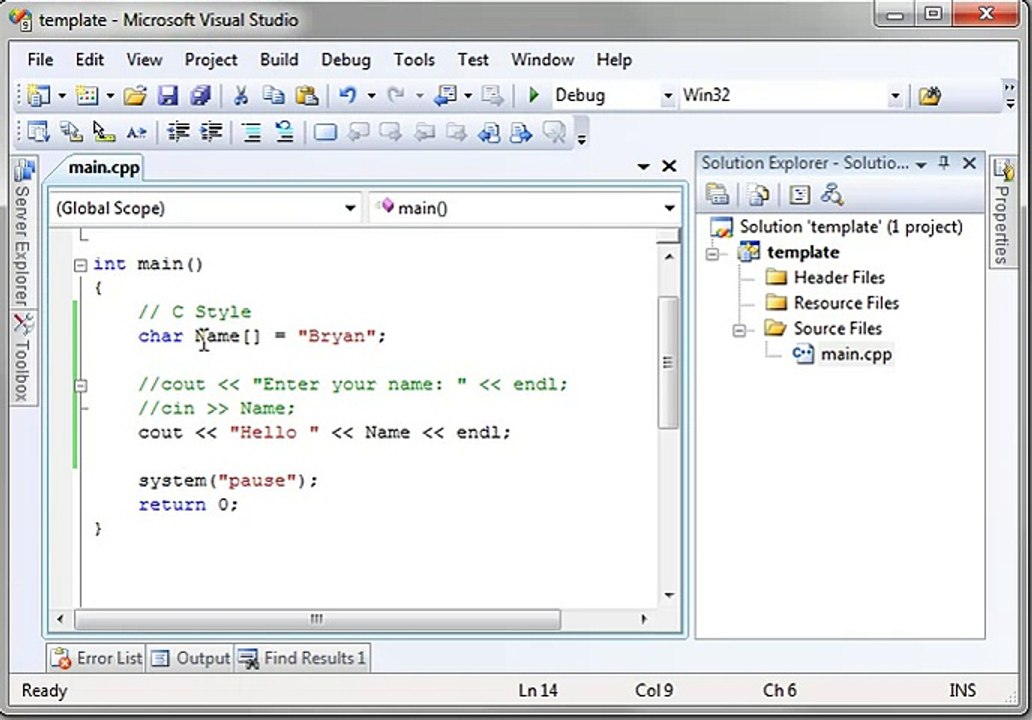The height and width of the screenshot is (720, 1032).
Task: Close the main.cpp editor document
Action: point(669,167)
